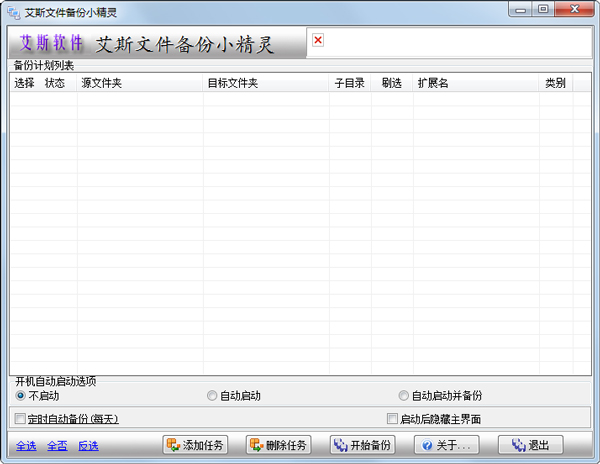
Task: Click the broken image icon in banner
Action: click(x=318, y=40)
